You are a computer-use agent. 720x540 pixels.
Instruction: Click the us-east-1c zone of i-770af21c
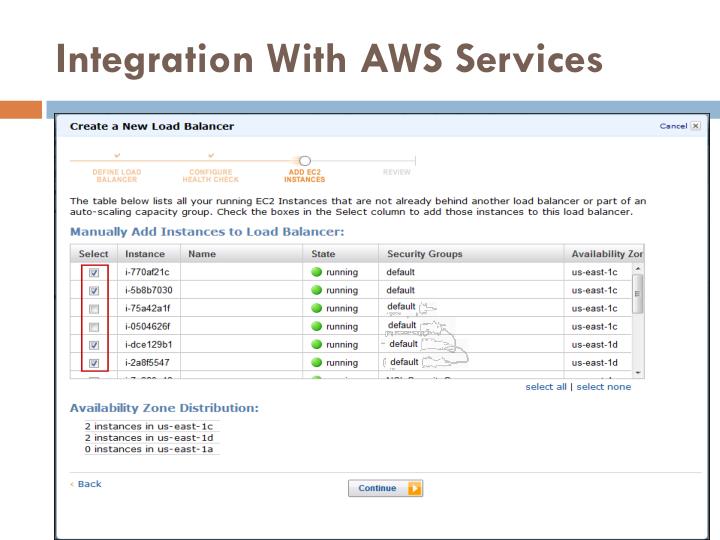point(594,272)
